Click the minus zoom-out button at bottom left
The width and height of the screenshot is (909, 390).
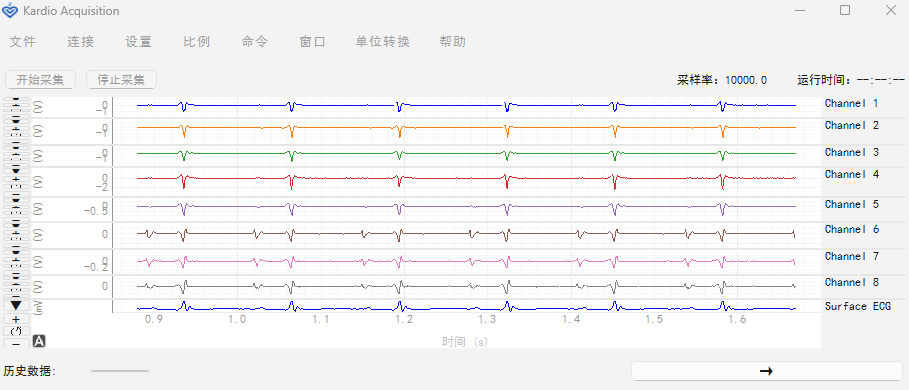click(16, 344)
